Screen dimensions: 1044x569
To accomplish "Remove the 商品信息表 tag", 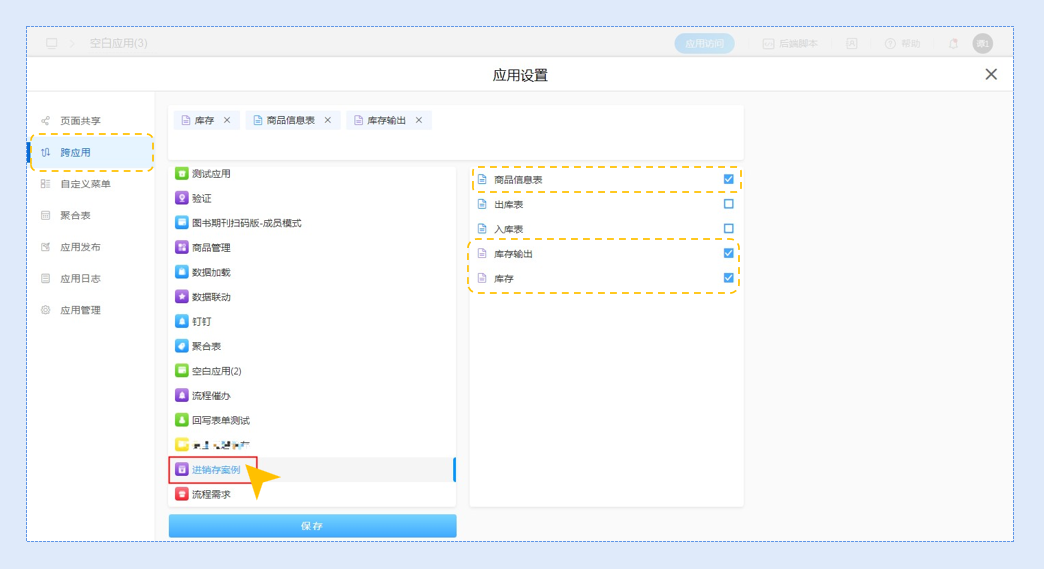I will [328, 120].
